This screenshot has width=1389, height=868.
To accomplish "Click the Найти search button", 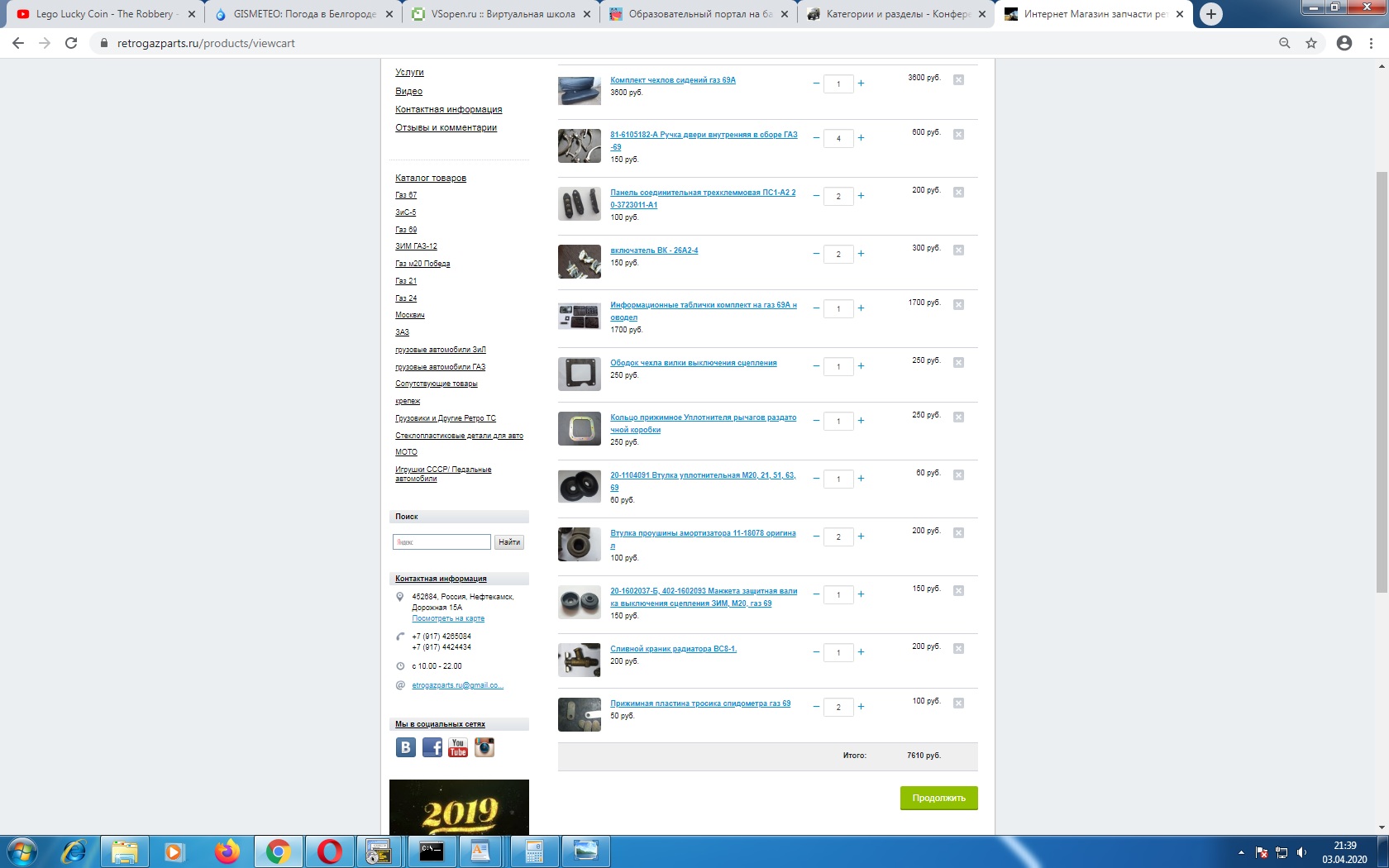I will pos(509,542).
